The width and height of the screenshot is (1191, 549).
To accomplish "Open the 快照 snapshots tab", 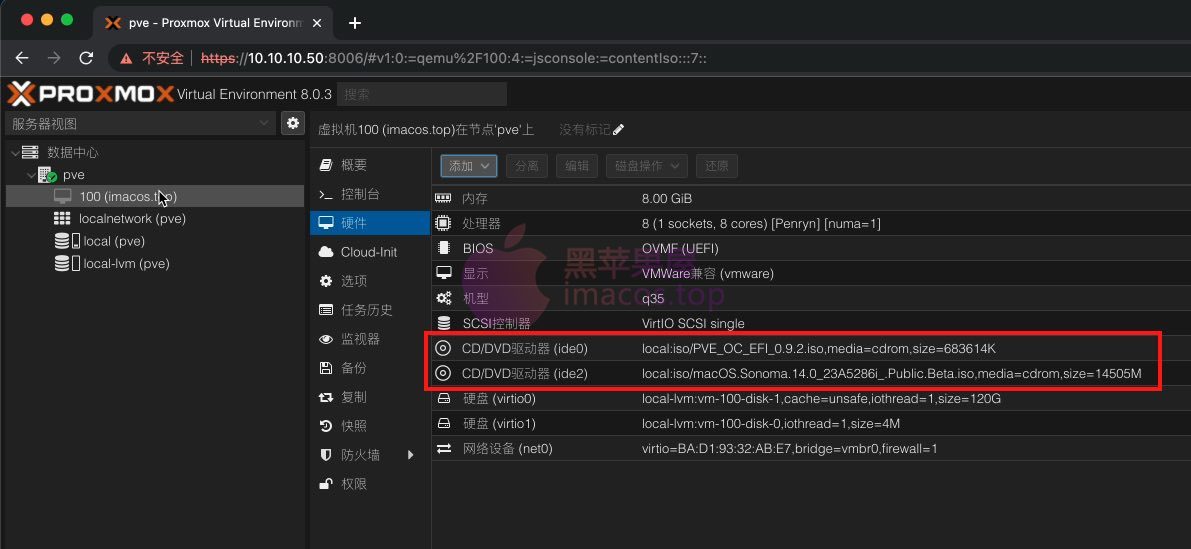I will click(x=370, y=426).
